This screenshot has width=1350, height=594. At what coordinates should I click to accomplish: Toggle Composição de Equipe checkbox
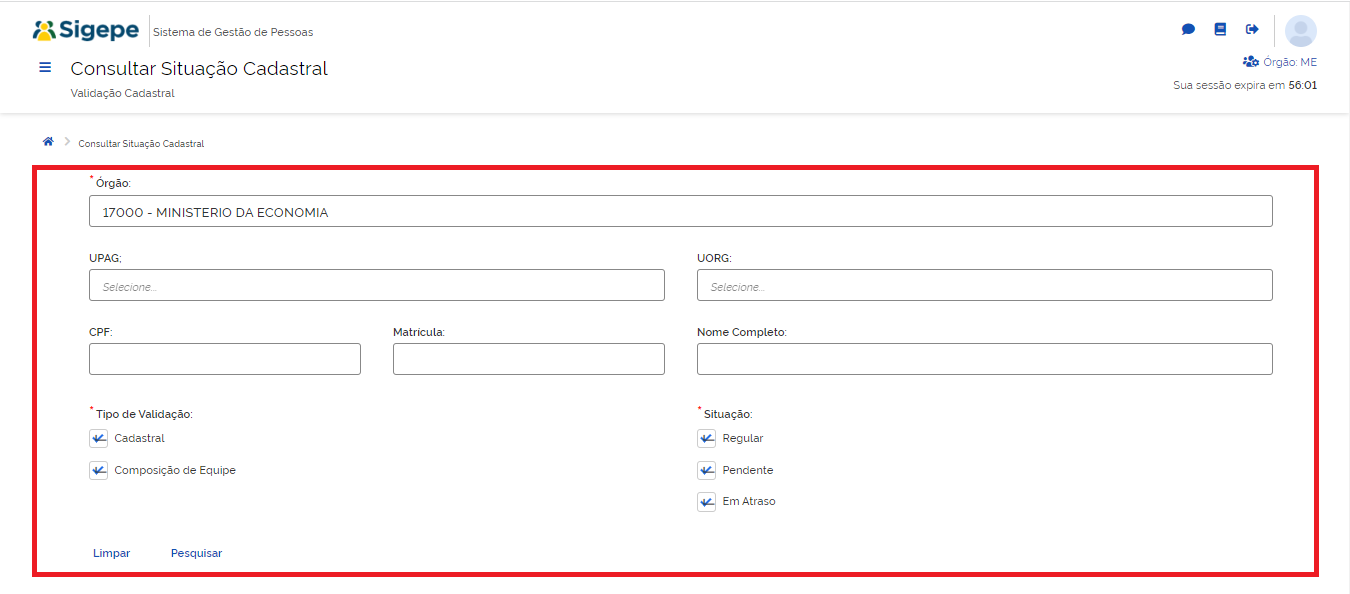pos(98,471)
